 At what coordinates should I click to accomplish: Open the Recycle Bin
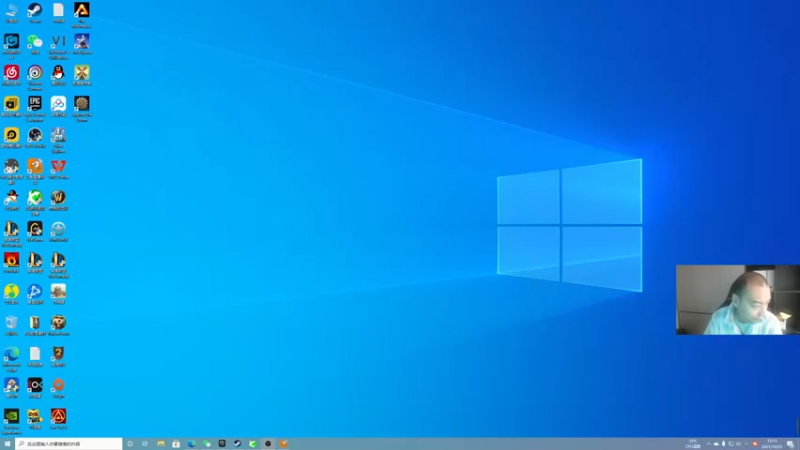coord(11,324)
